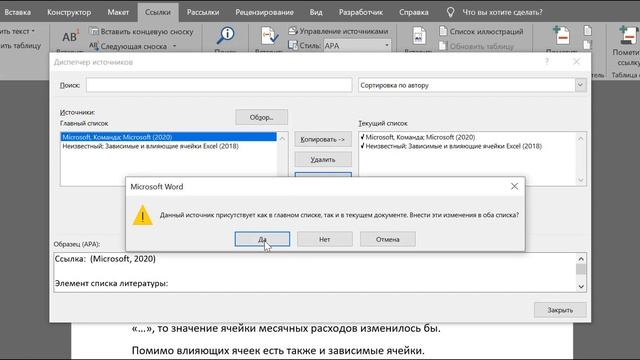640x360 pixels.
Task: Click the Следующая сноска button
Action: click(129, 46)
